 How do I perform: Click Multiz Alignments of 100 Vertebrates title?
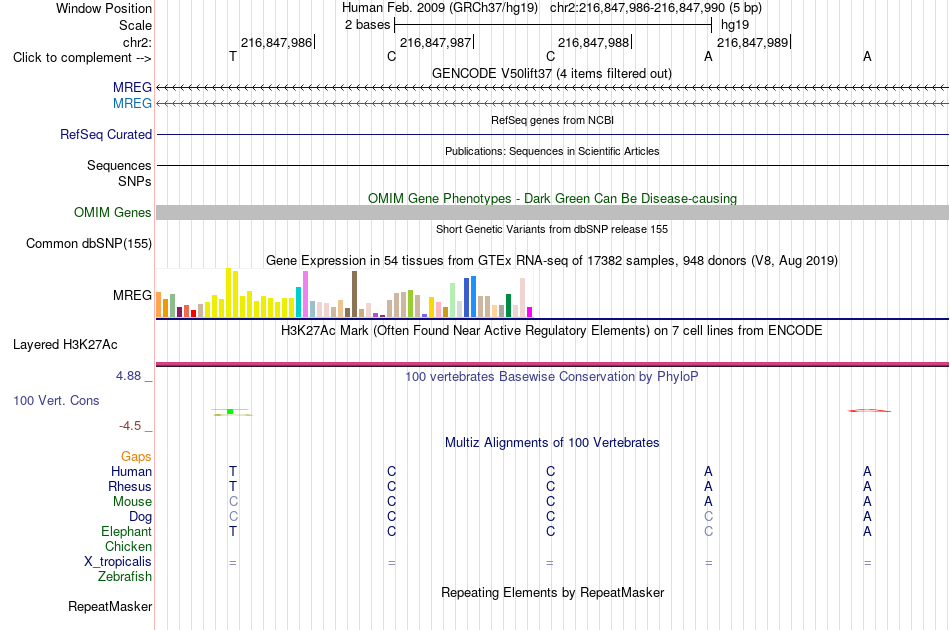552,442
